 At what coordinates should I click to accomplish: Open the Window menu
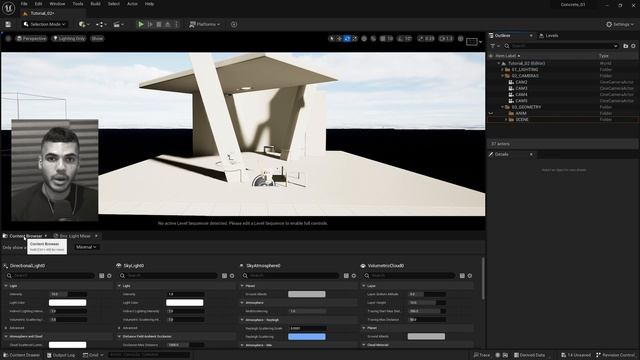point(57,4)
